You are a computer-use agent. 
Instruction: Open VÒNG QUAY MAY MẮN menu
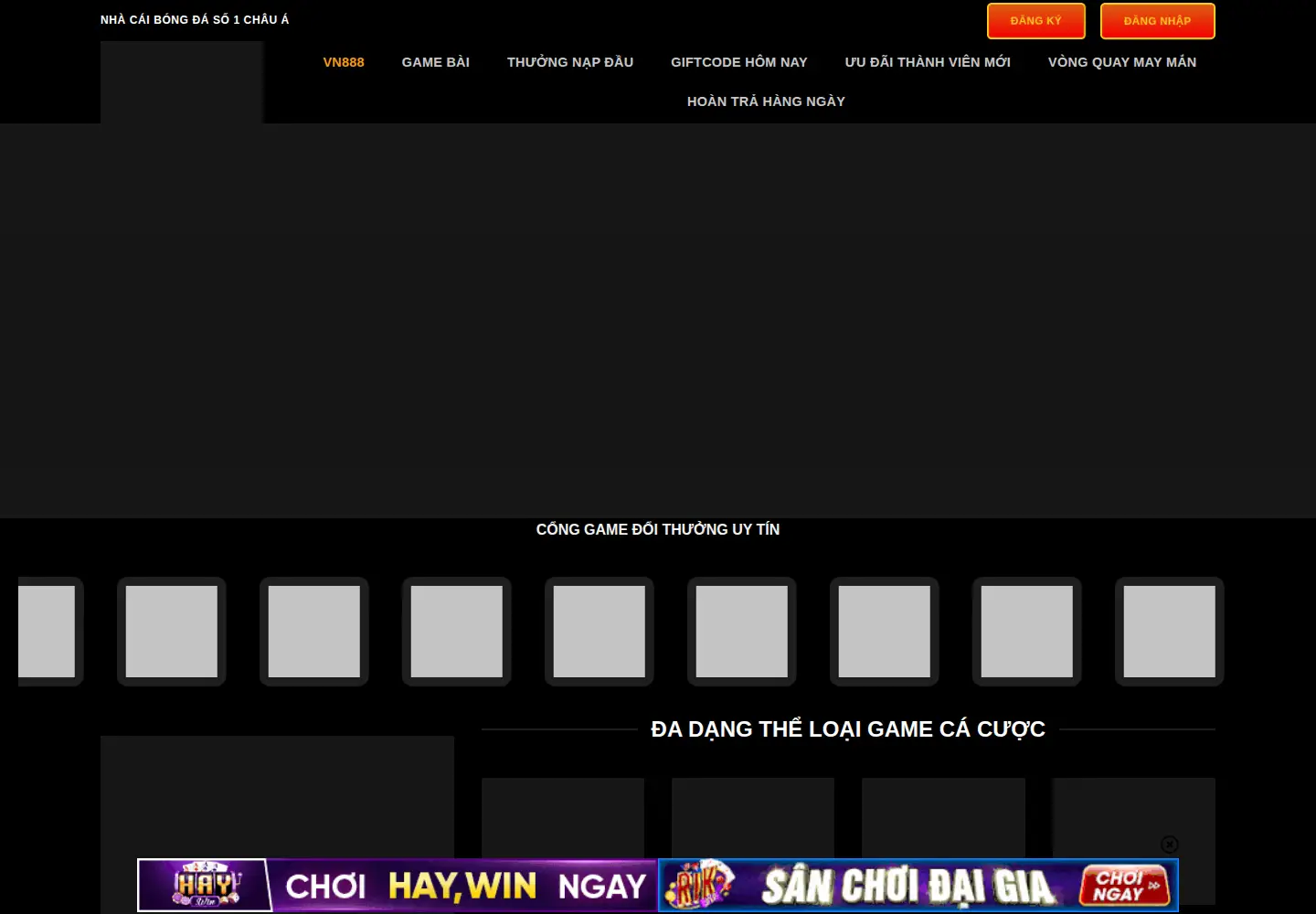(1122, 62)
